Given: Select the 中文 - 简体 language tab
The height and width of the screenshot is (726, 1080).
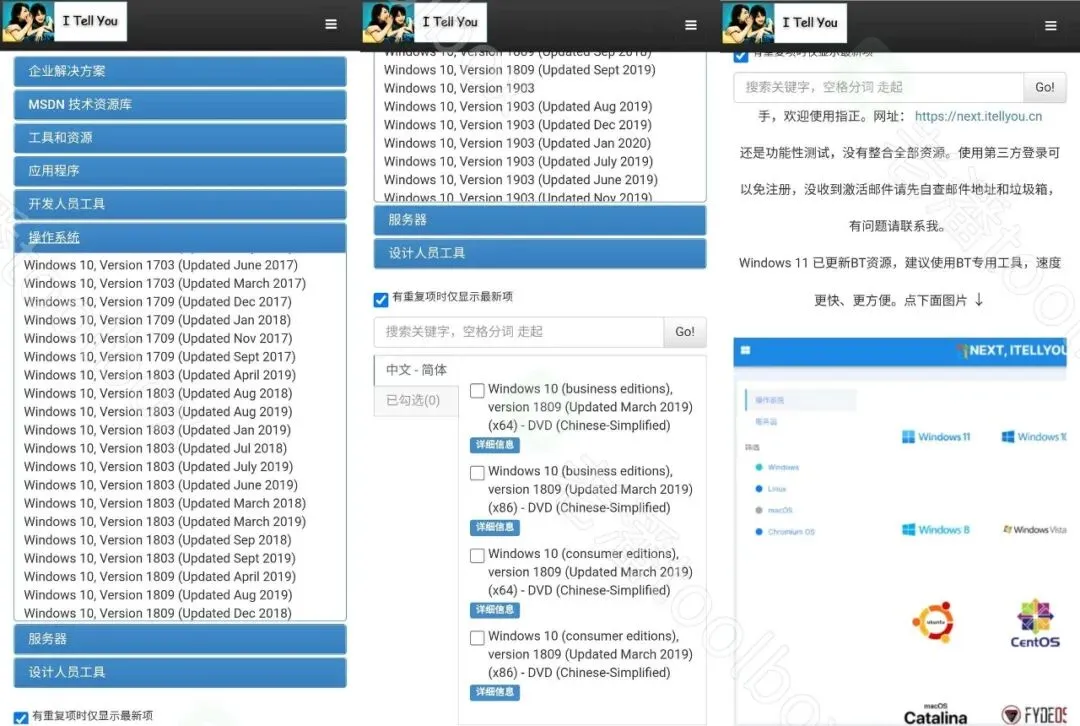Looking at the screenshot, I should tap(416, 370).
